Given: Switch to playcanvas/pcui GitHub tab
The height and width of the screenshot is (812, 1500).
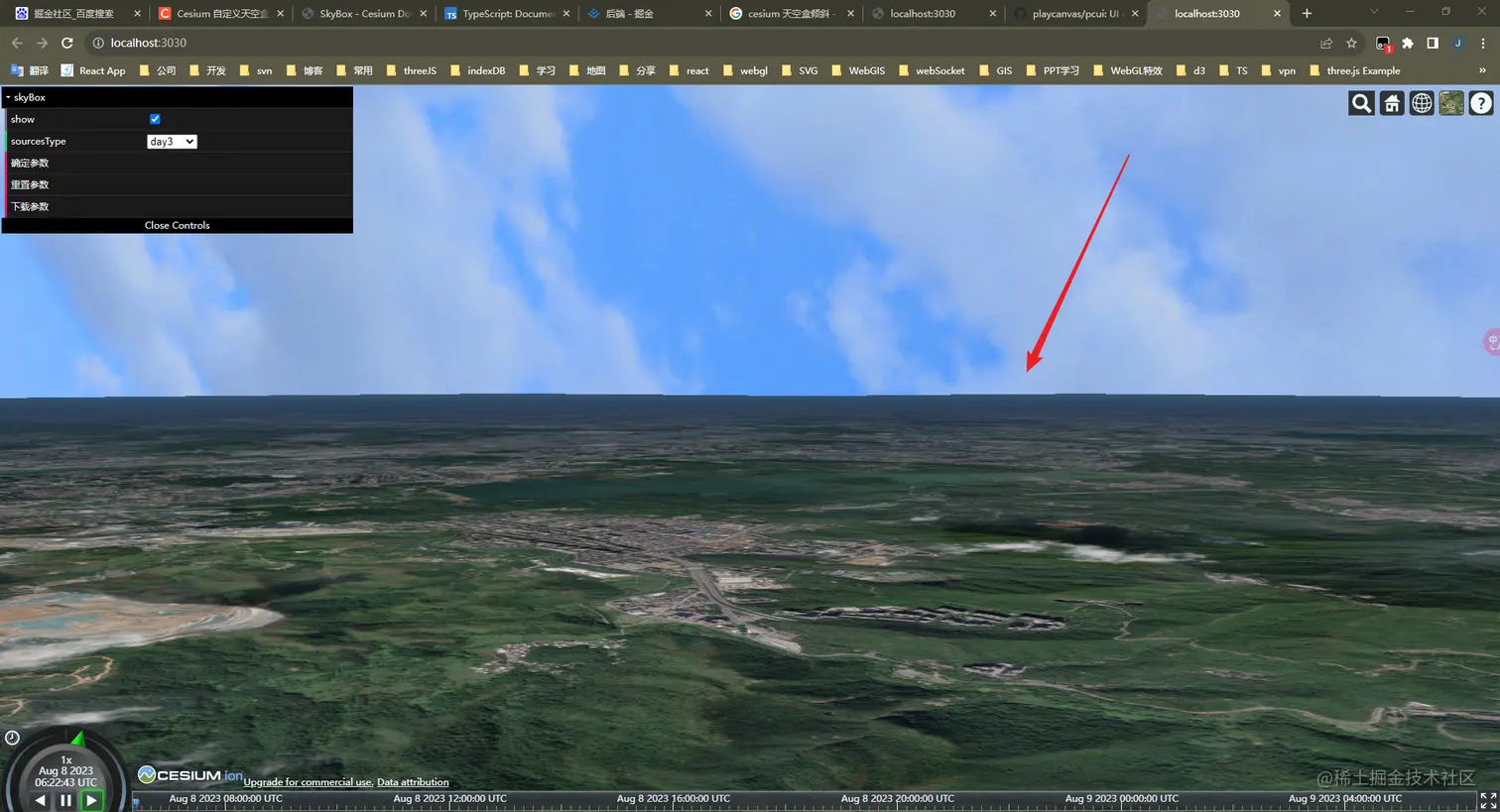Looking at the screenshot, I should click(x=1075, y=14).
